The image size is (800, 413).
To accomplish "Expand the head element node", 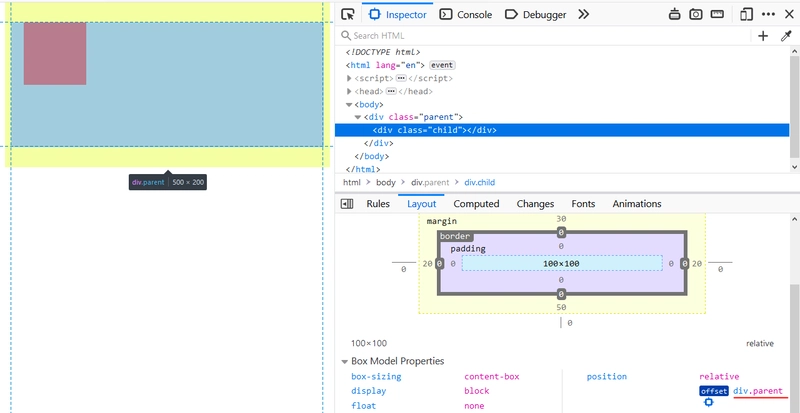I will click(x=350, y=91).
